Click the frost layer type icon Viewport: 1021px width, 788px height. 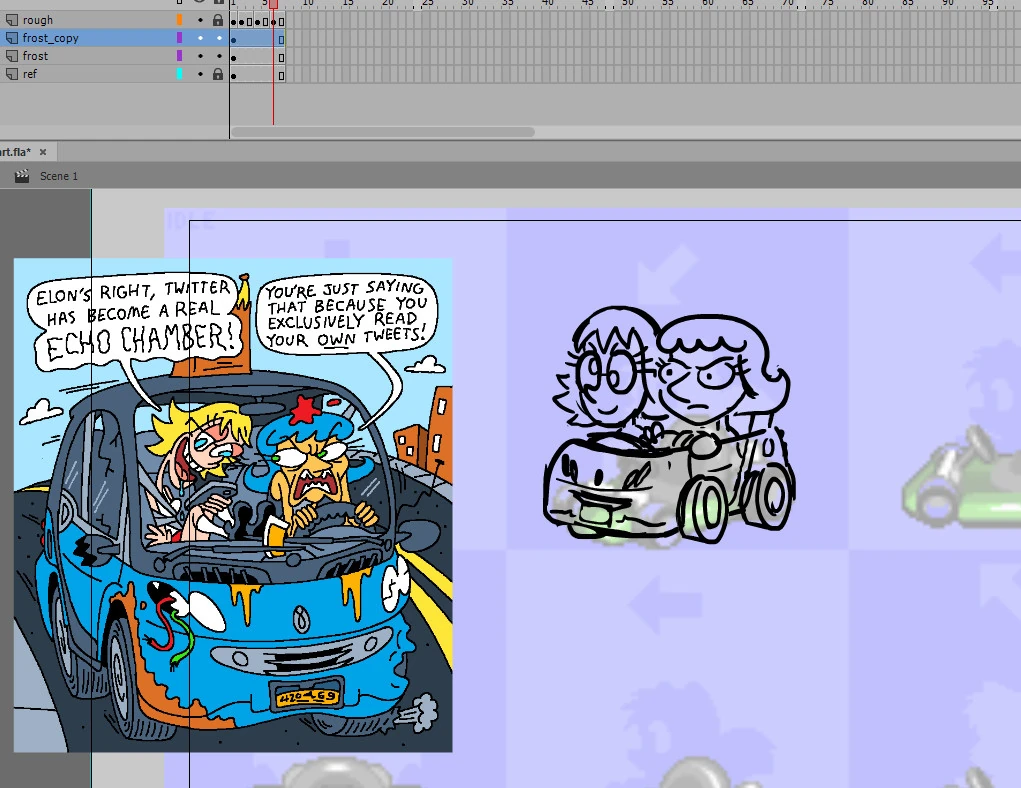click(12, 56)
